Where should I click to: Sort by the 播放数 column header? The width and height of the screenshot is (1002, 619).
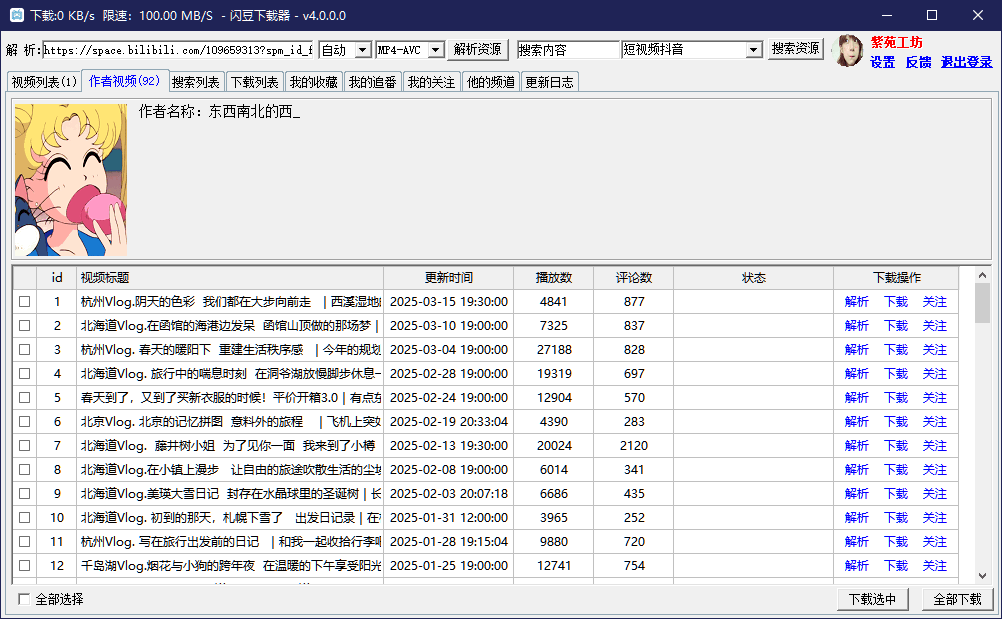[x=553, y=278]
